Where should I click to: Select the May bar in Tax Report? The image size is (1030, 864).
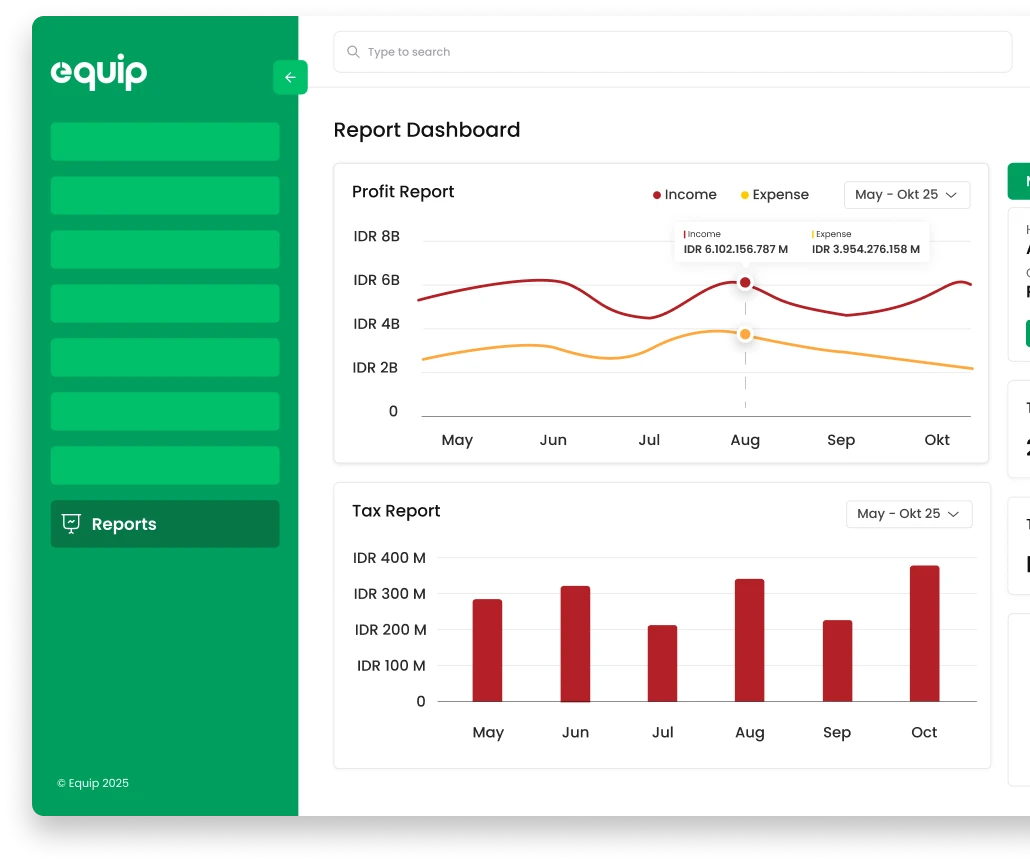click(x=487, y=650)
